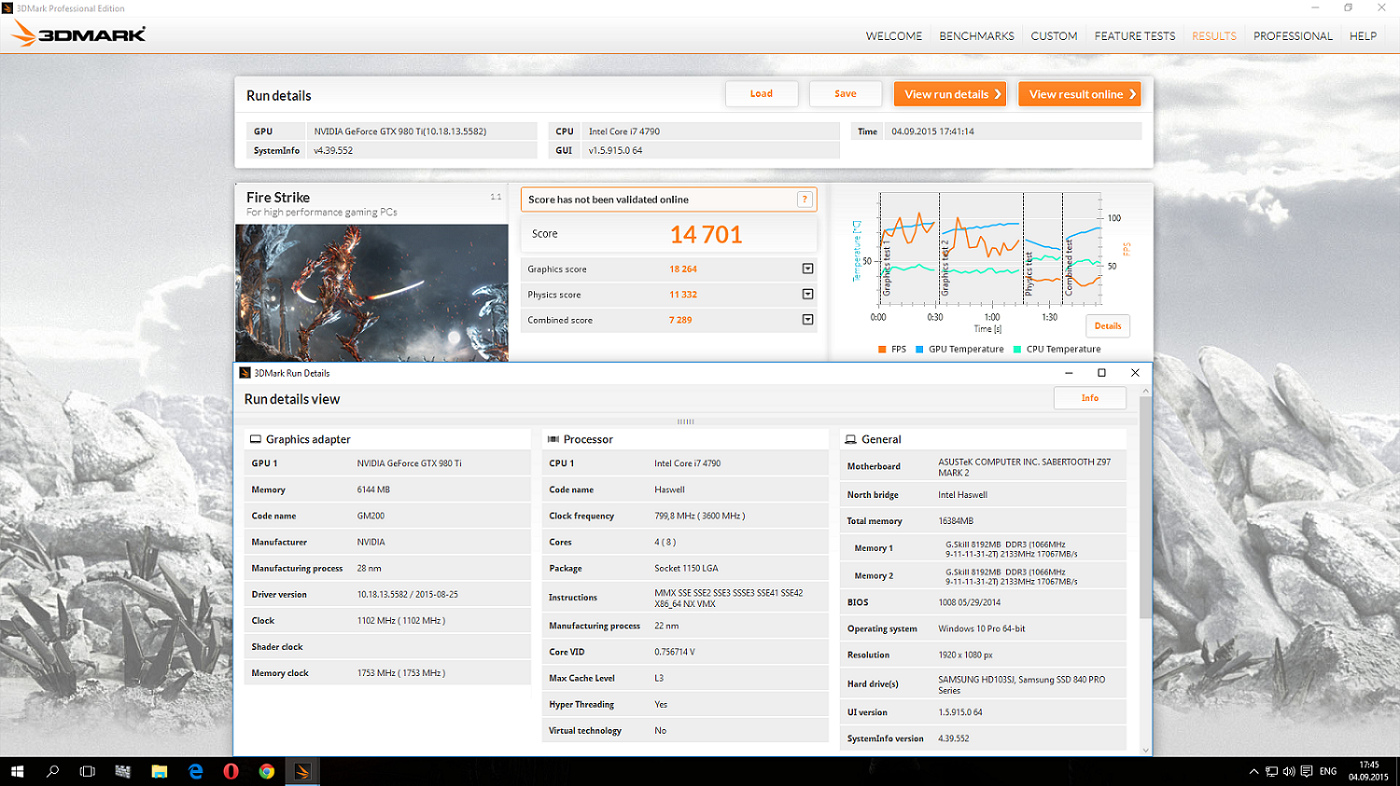Open Task View on taskbar
The width and height of the screenshot is (1400, 786).
point(87,771)
